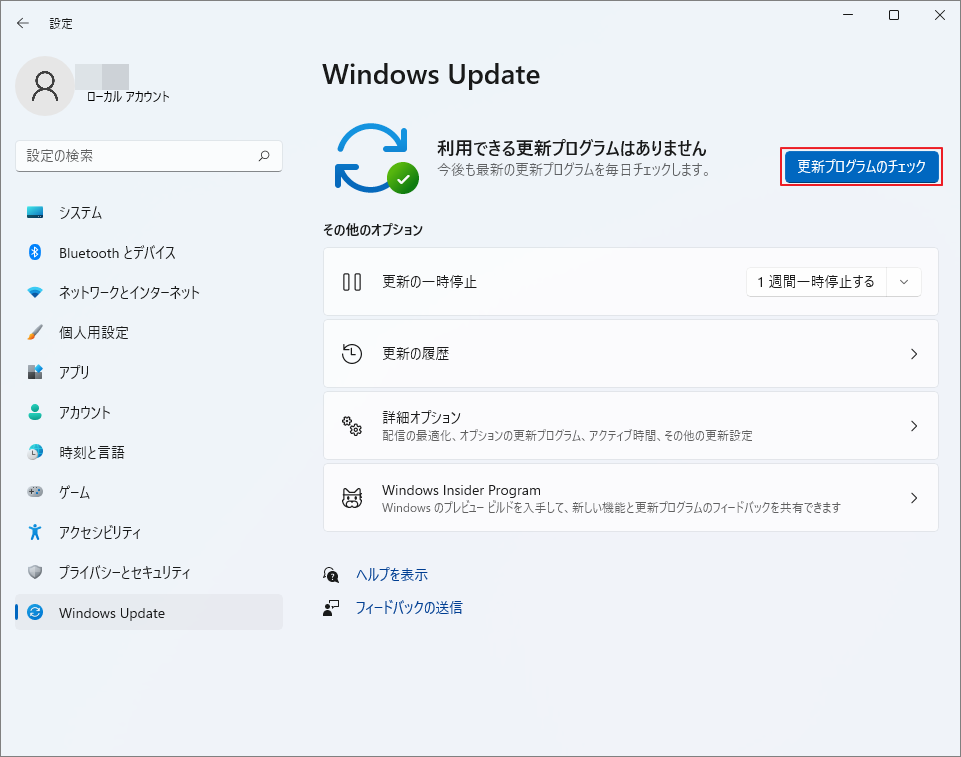Viewport: 961px width, 757px height.
Task: Click the large update status sync icon
Action: 376,159
